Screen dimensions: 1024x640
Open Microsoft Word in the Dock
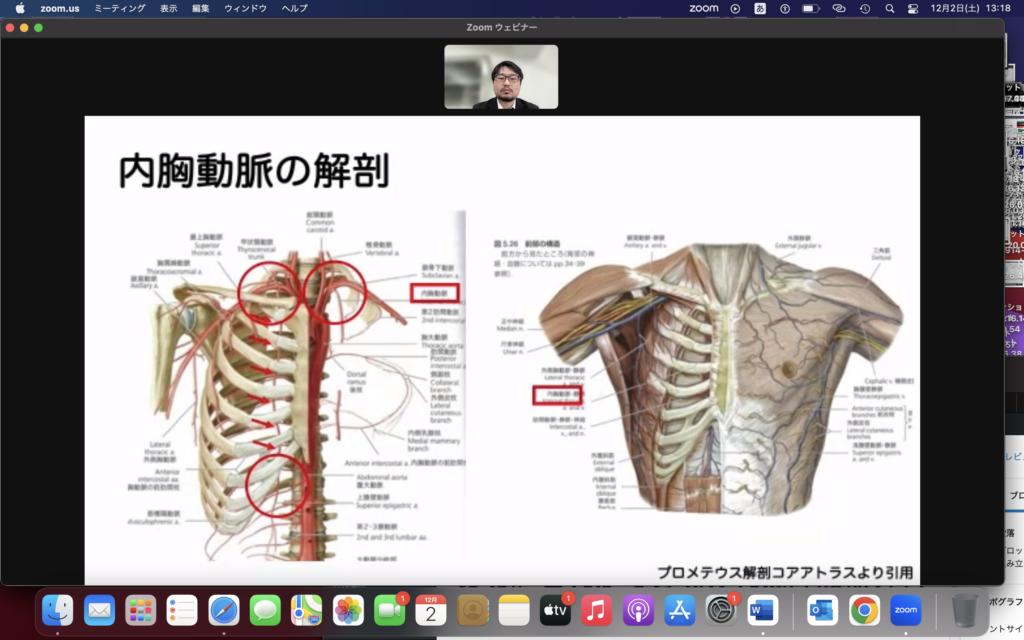[762, 609]
